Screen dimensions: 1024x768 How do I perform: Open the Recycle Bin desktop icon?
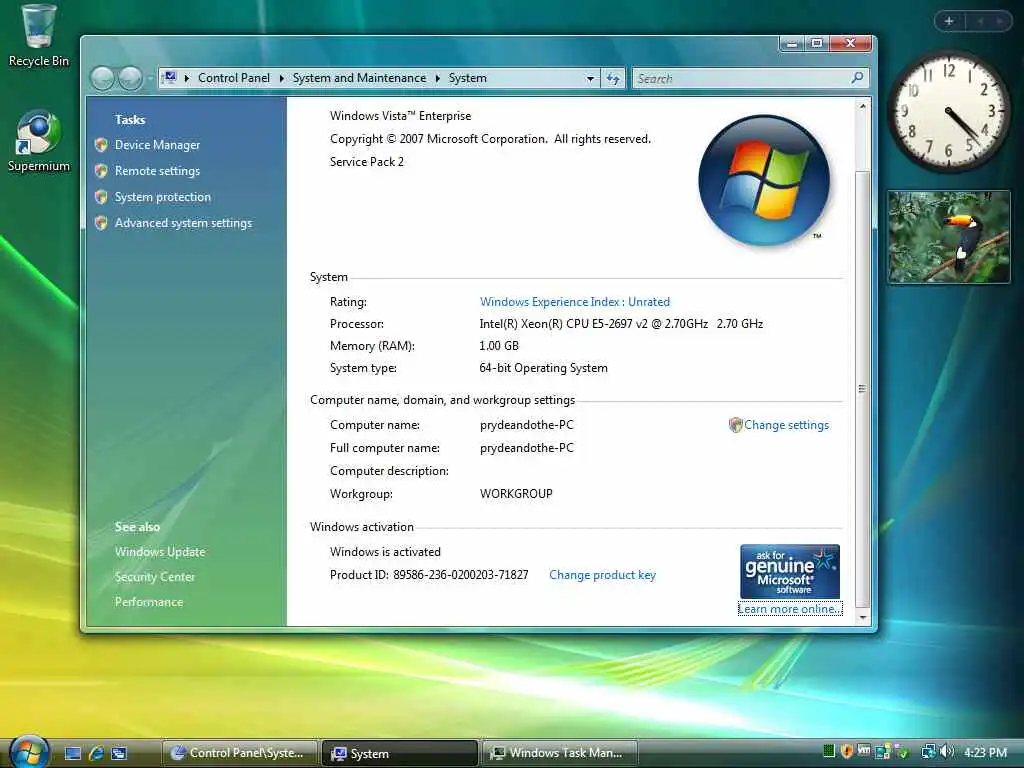[x=38, y=34]
